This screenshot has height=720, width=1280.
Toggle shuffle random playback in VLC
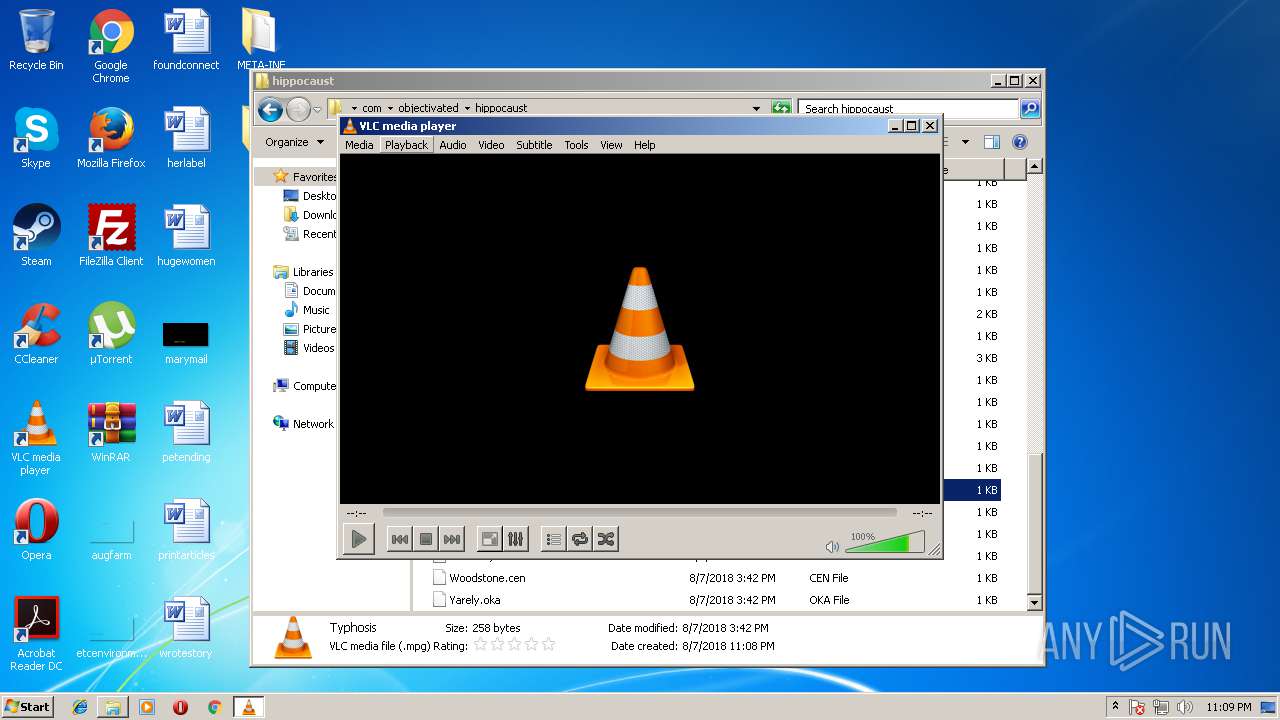(605, 539)
